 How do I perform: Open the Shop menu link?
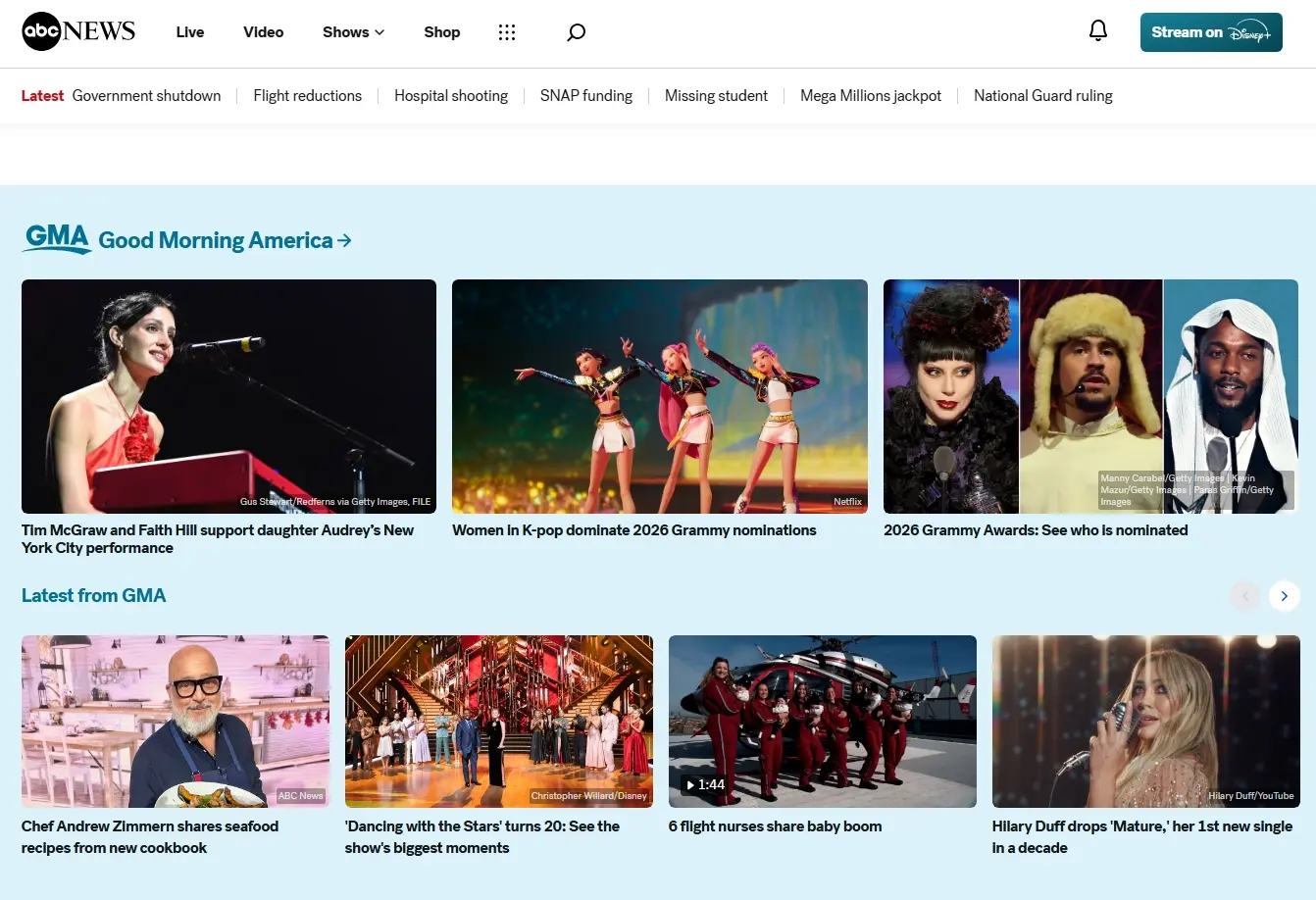pos(441,32)
